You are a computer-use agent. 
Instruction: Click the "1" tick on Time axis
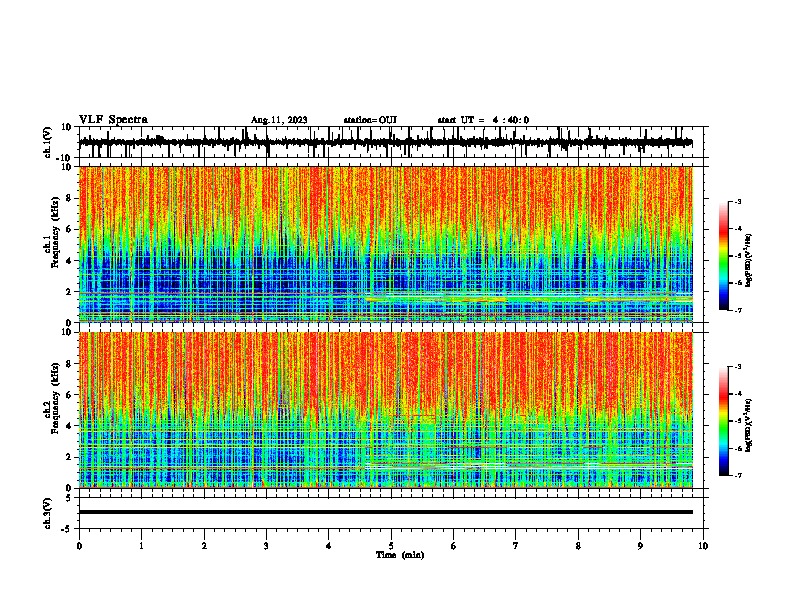tap(141, 546)
